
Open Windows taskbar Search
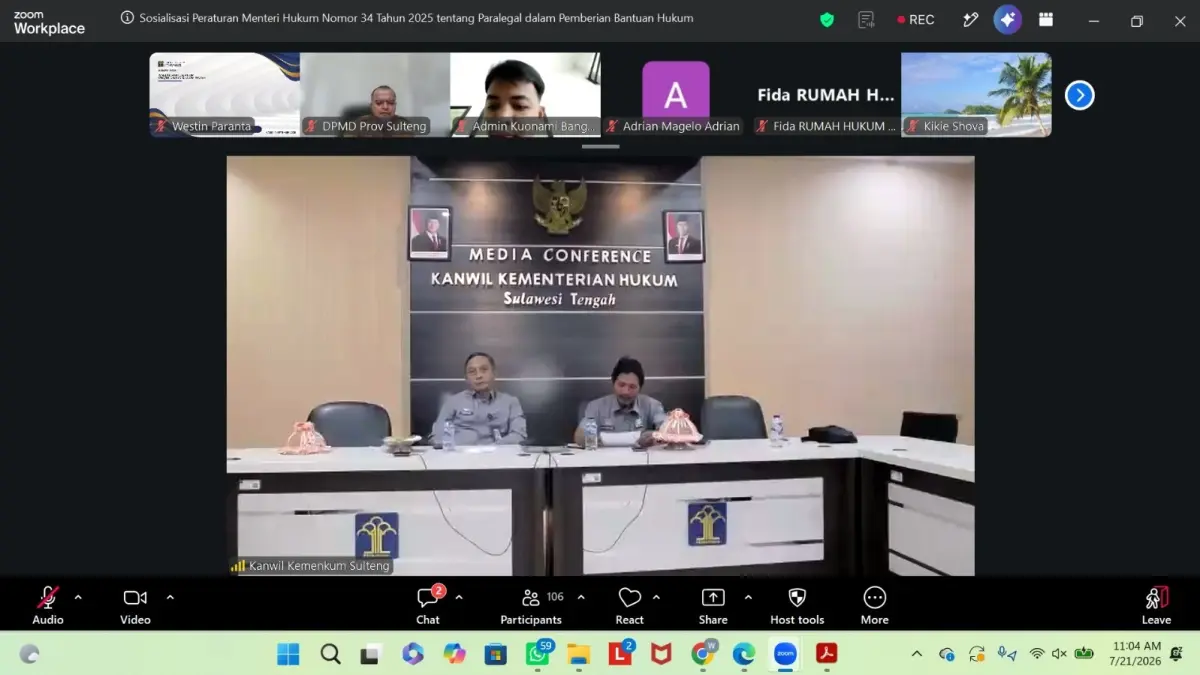coord(330,654)
